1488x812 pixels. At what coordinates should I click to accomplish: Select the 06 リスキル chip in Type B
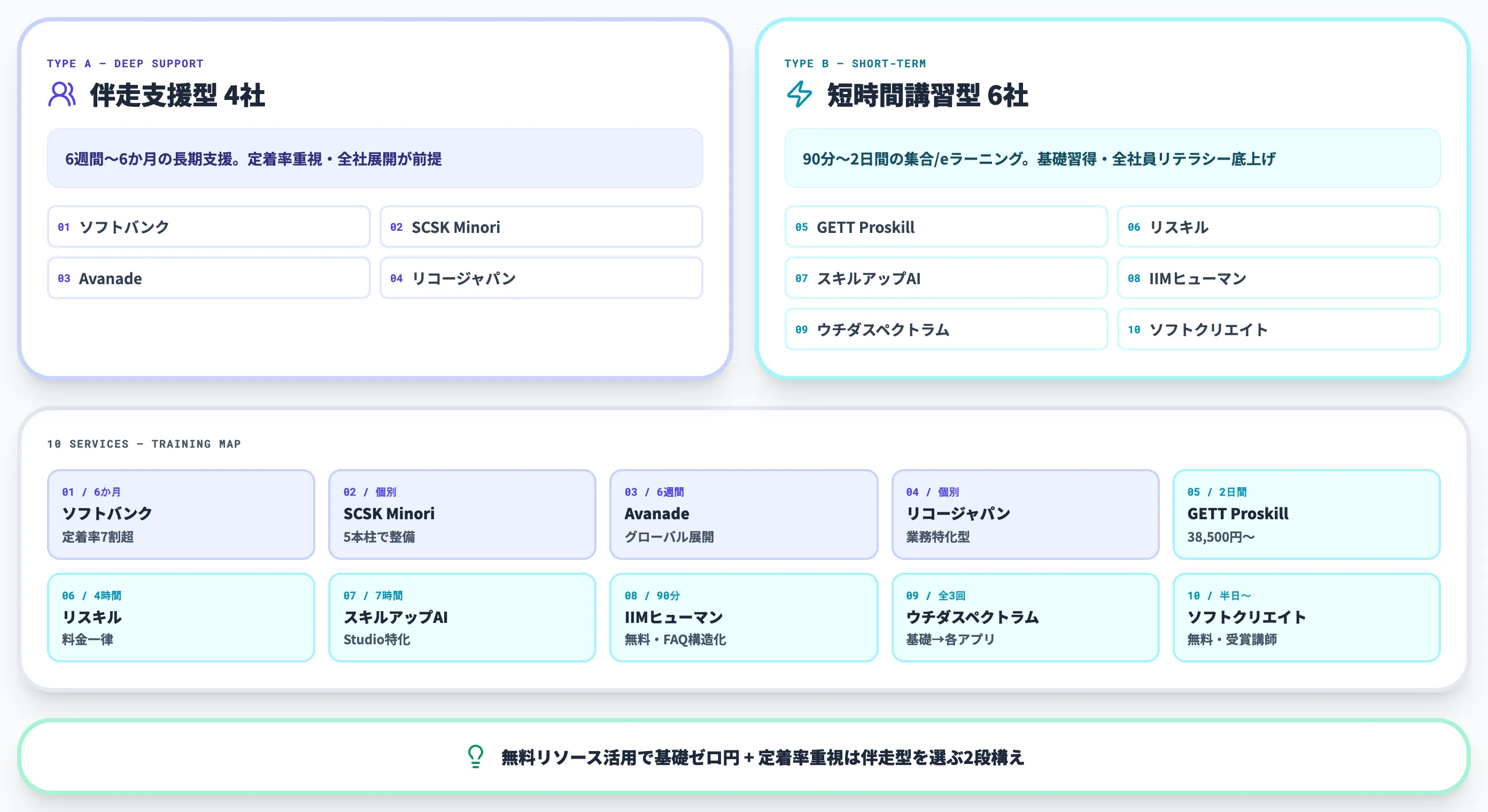pos(1279,227)
